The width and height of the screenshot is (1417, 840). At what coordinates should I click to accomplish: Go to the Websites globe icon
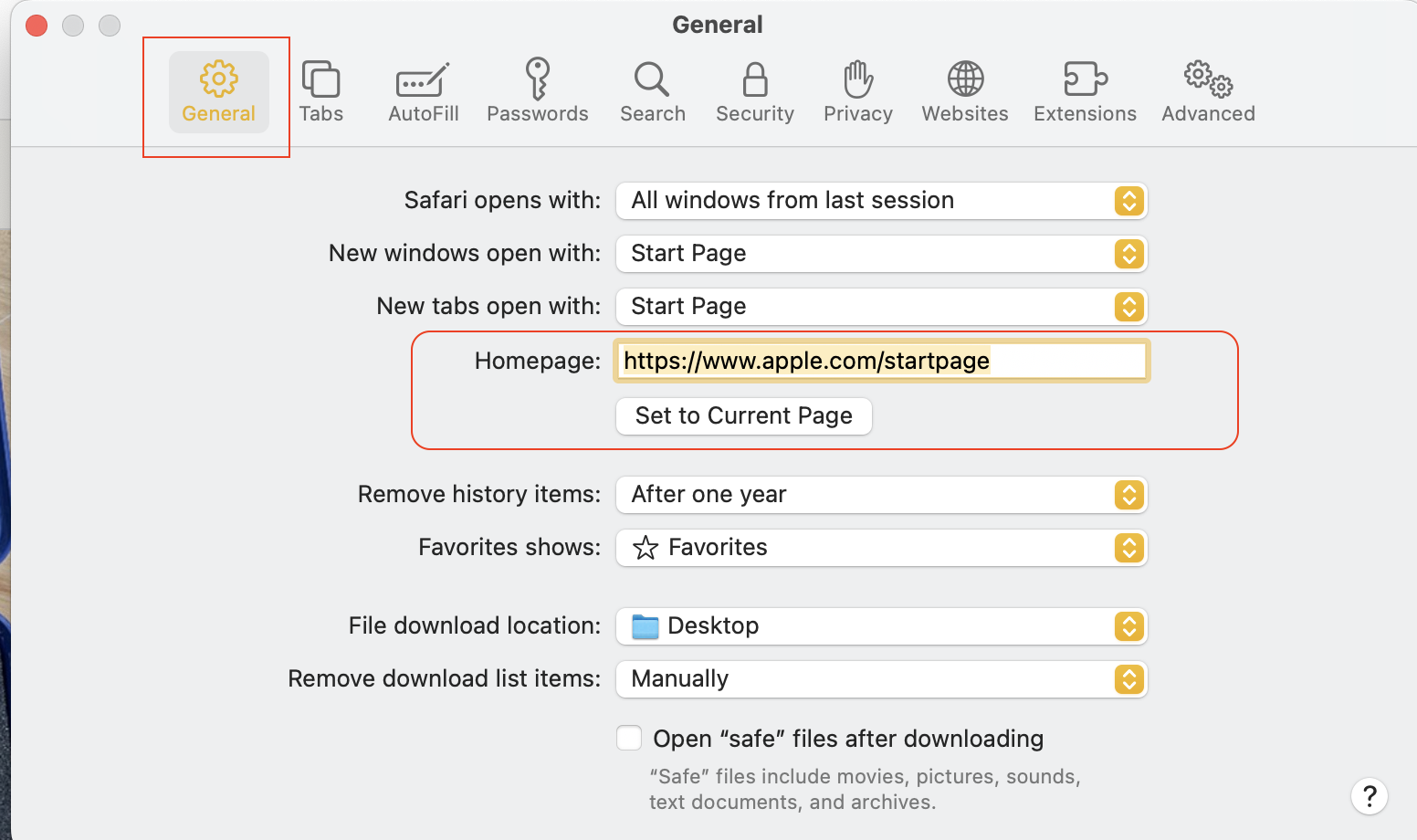(x=964, y=91)
